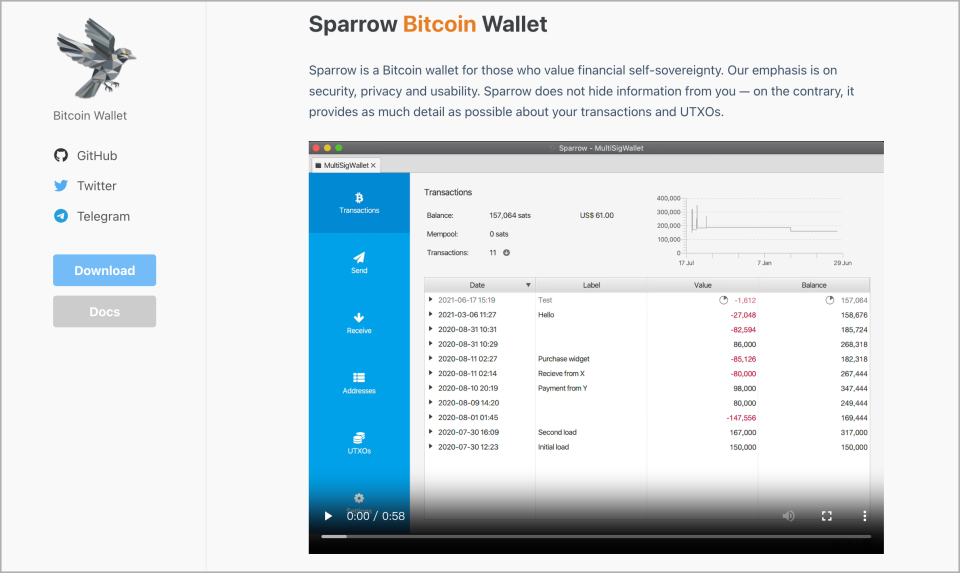Click the 'Payment from Y' label cell

563,388
